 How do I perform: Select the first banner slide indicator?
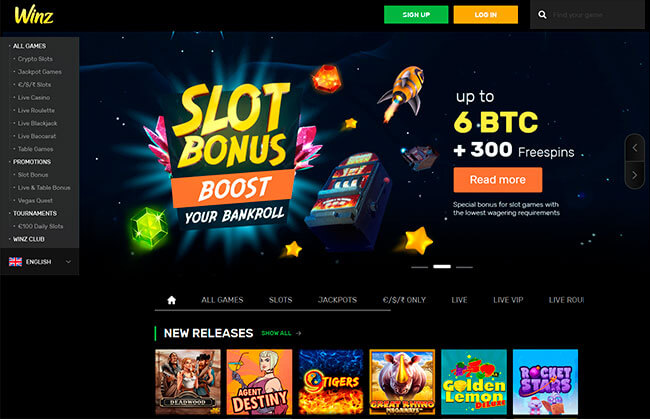pos(420,267)
